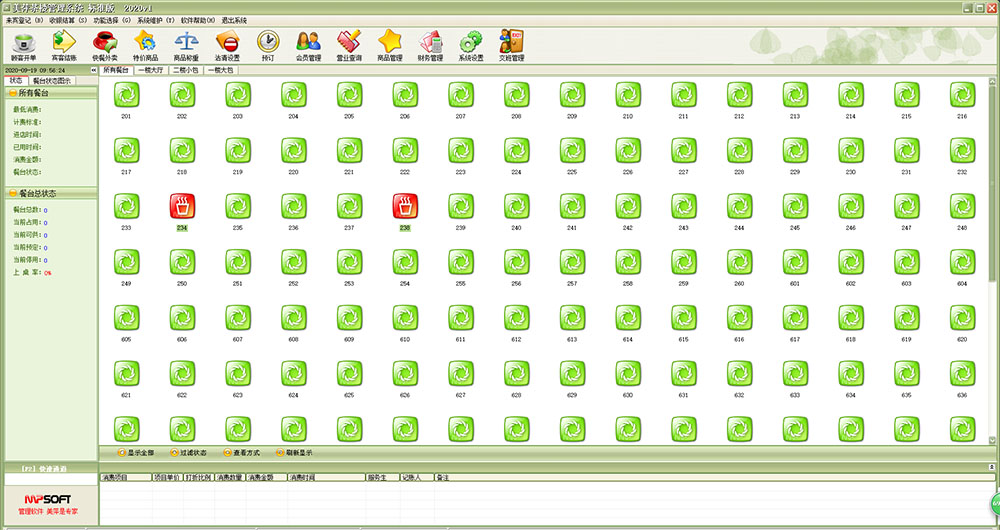
Task: Open 系统设置 system settings gears
Action: pyautogui.click(x=470, y=45)
